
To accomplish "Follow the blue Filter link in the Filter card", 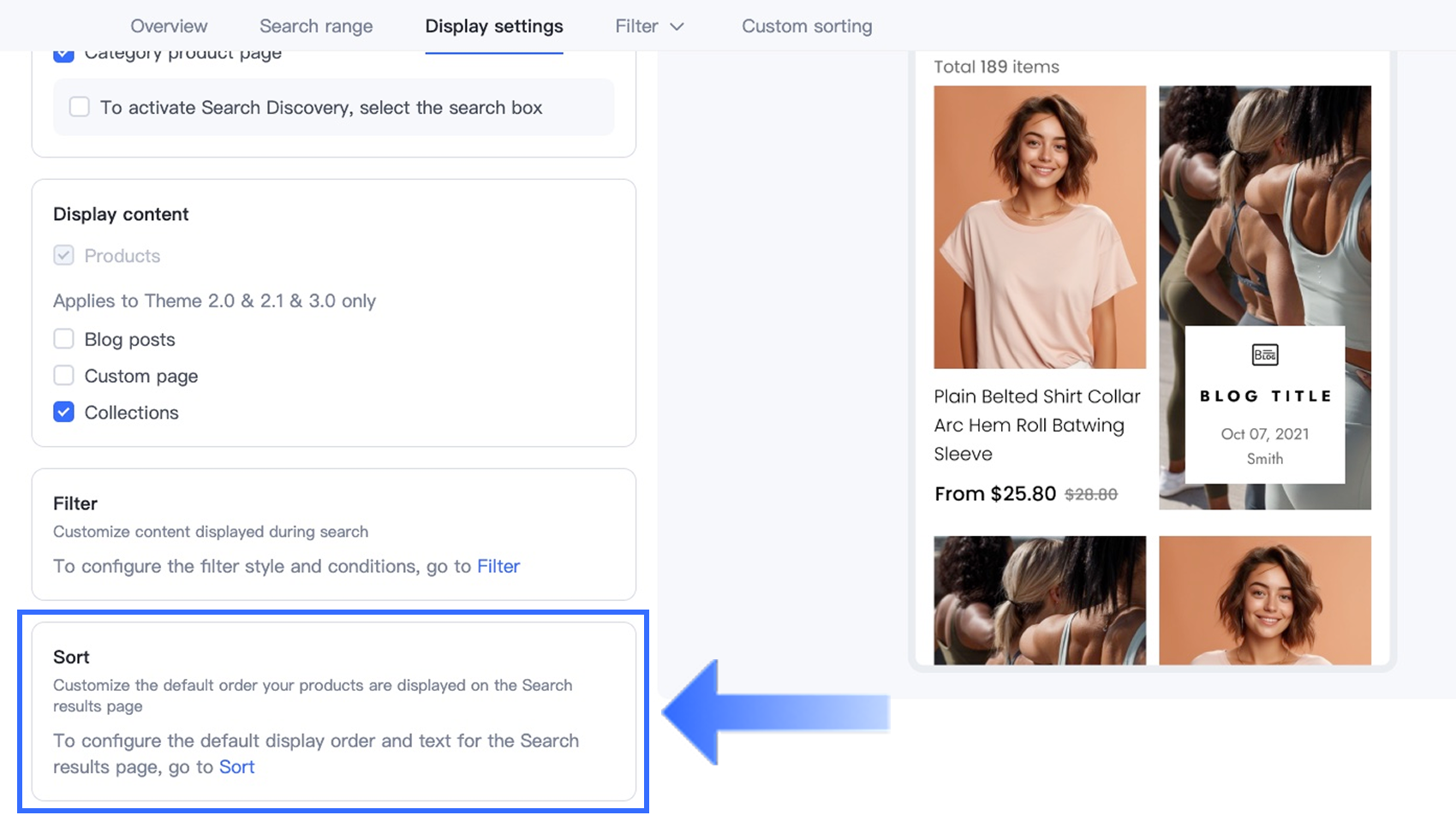I will pos(498,566).
